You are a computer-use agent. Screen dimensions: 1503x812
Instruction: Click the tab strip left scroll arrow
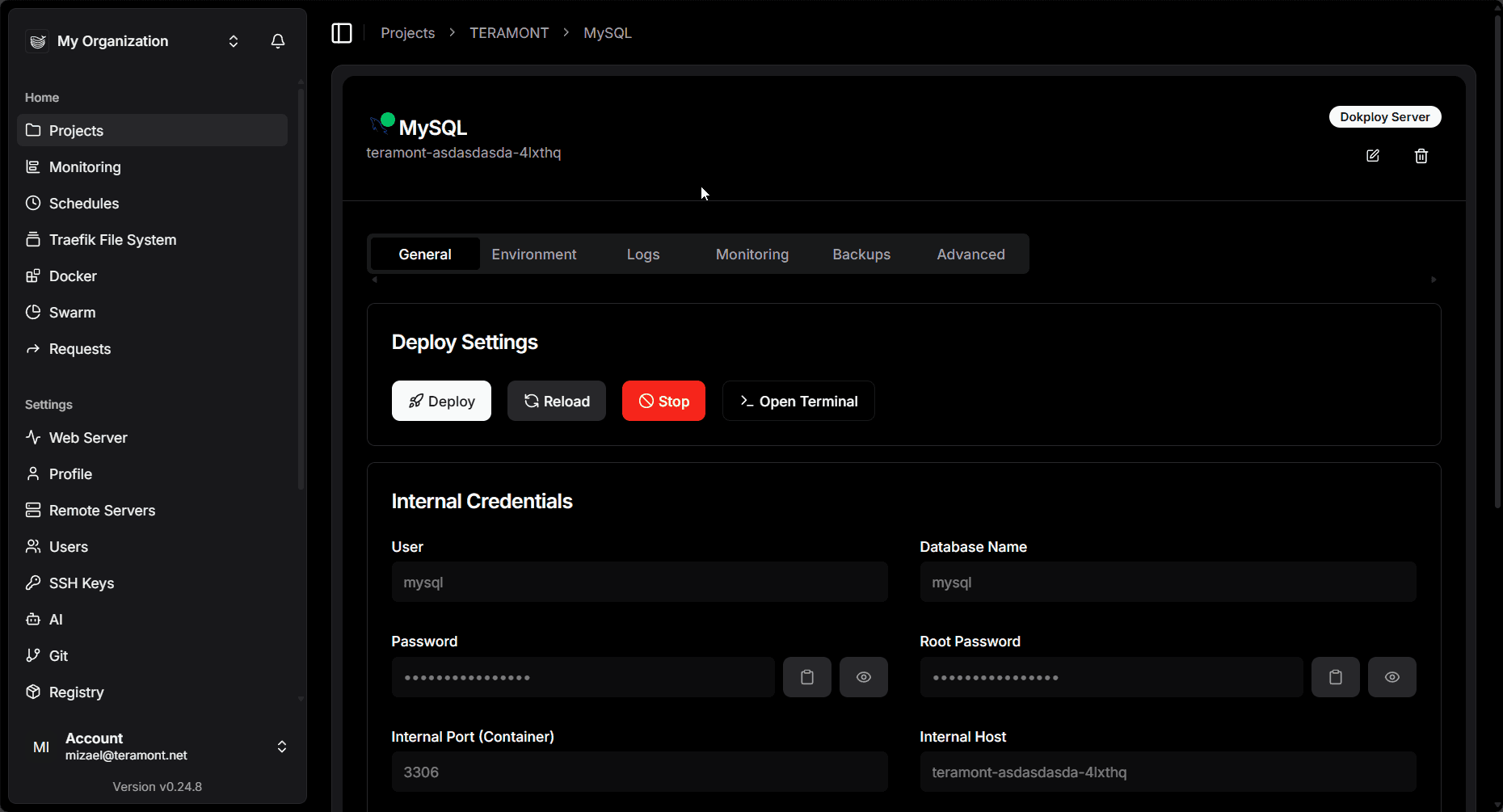(x=374, y=280)
